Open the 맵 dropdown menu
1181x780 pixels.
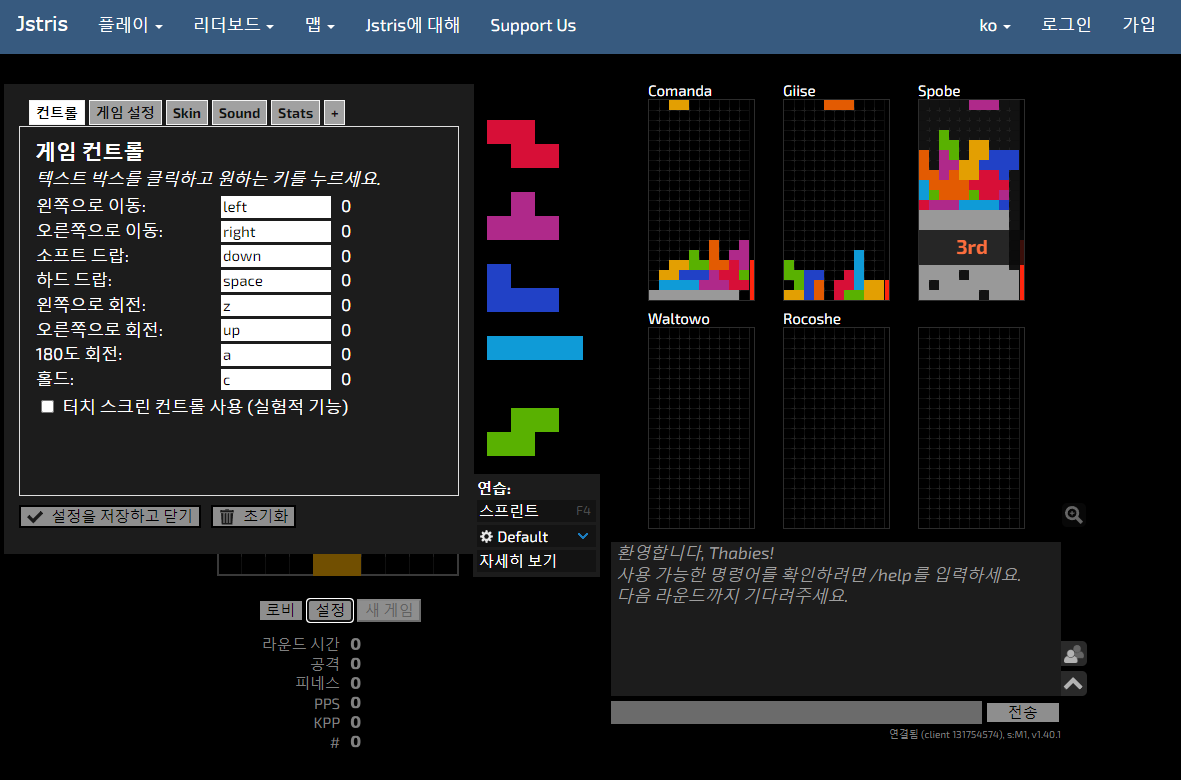click(x=319, y=25)
